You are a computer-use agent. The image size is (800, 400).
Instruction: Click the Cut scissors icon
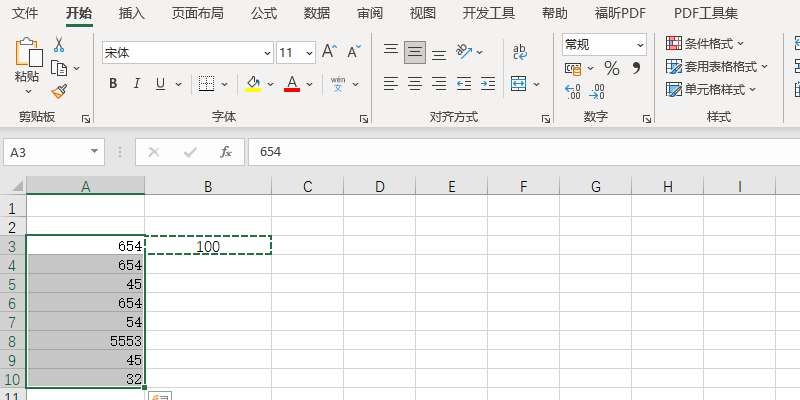[59, 44]
